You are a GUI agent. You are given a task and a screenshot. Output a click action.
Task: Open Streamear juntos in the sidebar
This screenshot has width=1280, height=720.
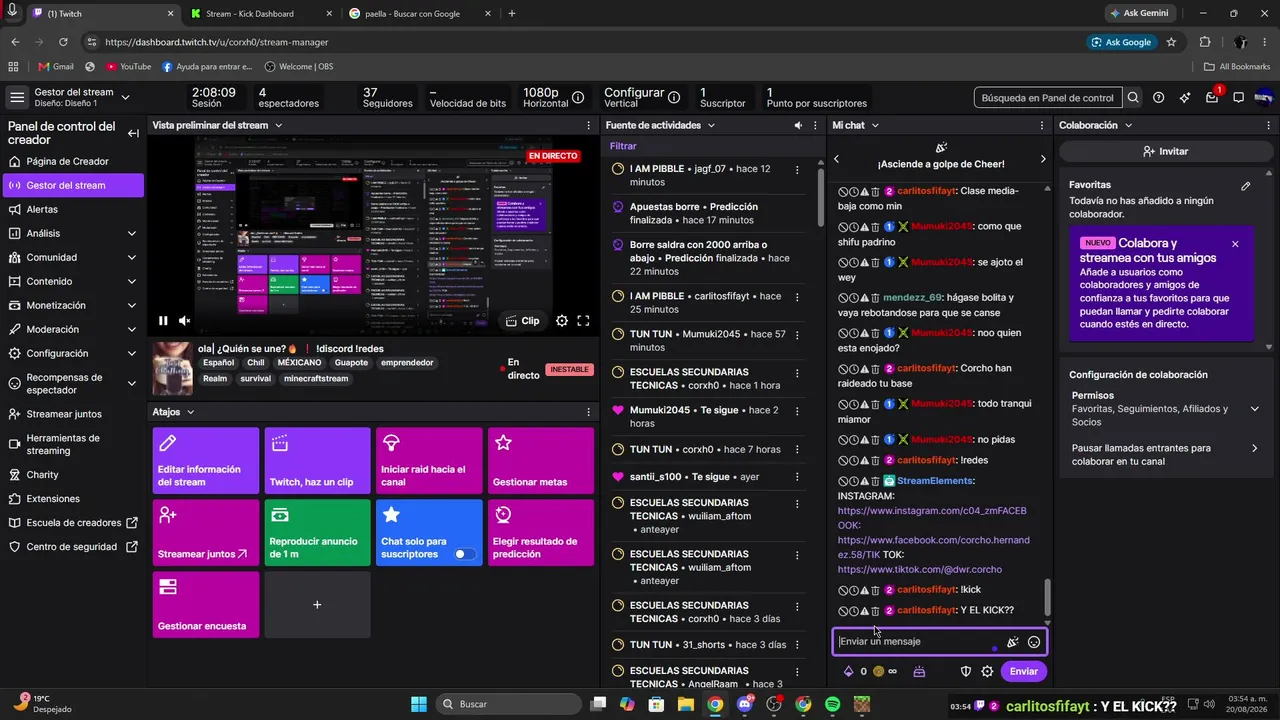tap(72, 414)
